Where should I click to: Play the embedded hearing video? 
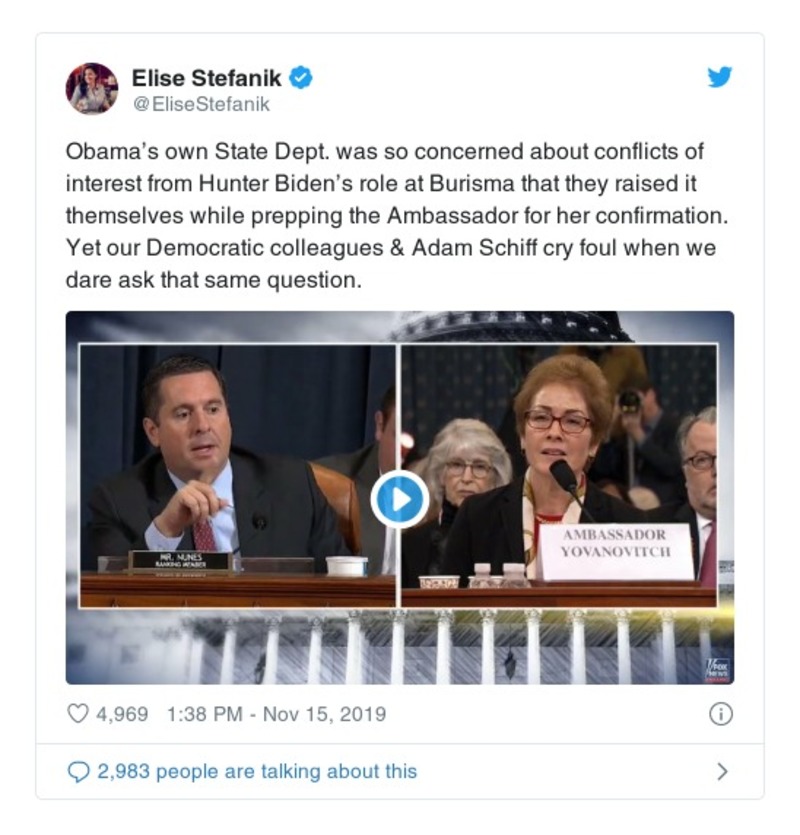click(x=399, y=498)
